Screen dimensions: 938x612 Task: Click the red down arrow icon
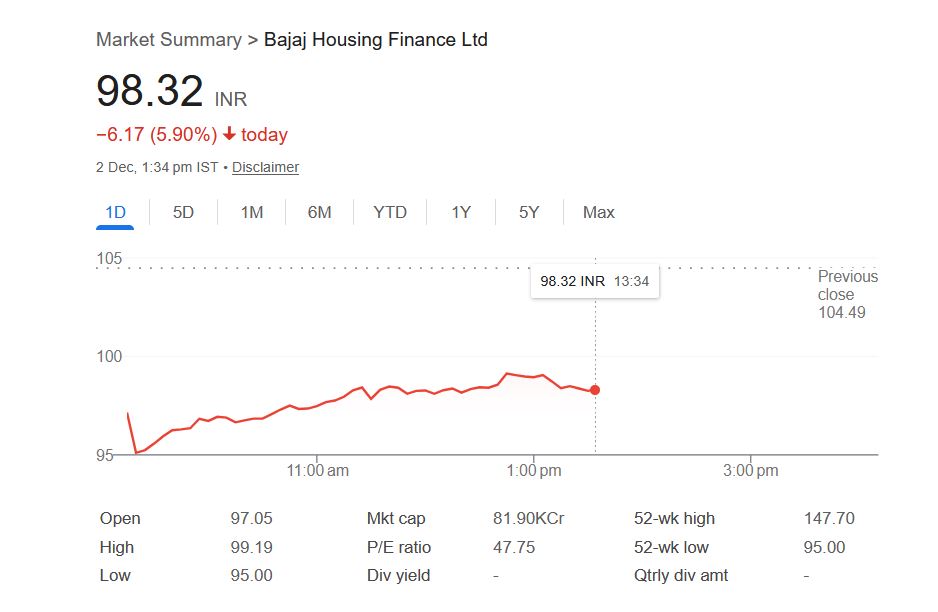pos(229,135)
